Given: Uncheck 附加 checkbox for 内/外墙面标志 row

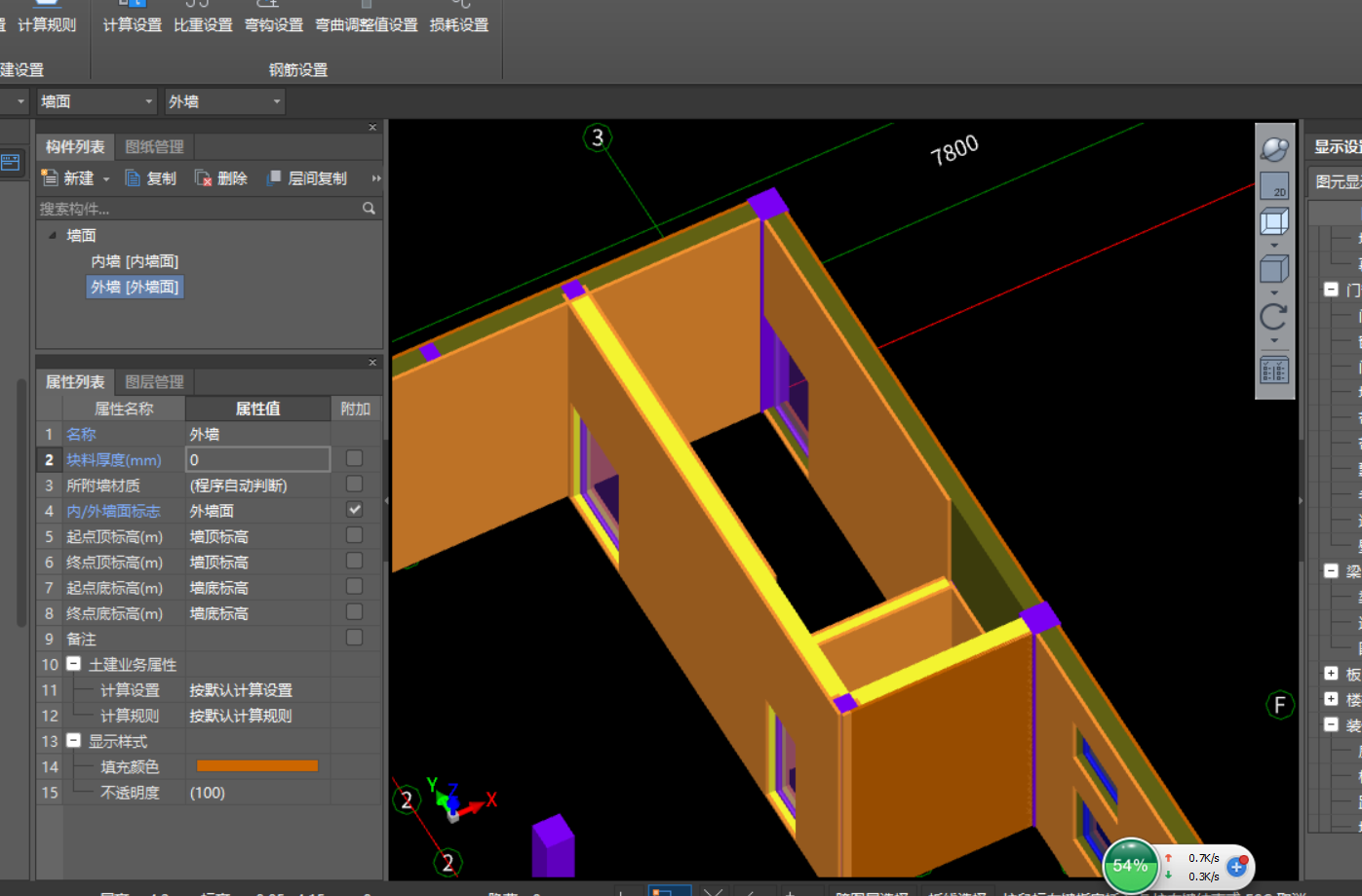Looking at the screenshot, I should coord(354,509).
